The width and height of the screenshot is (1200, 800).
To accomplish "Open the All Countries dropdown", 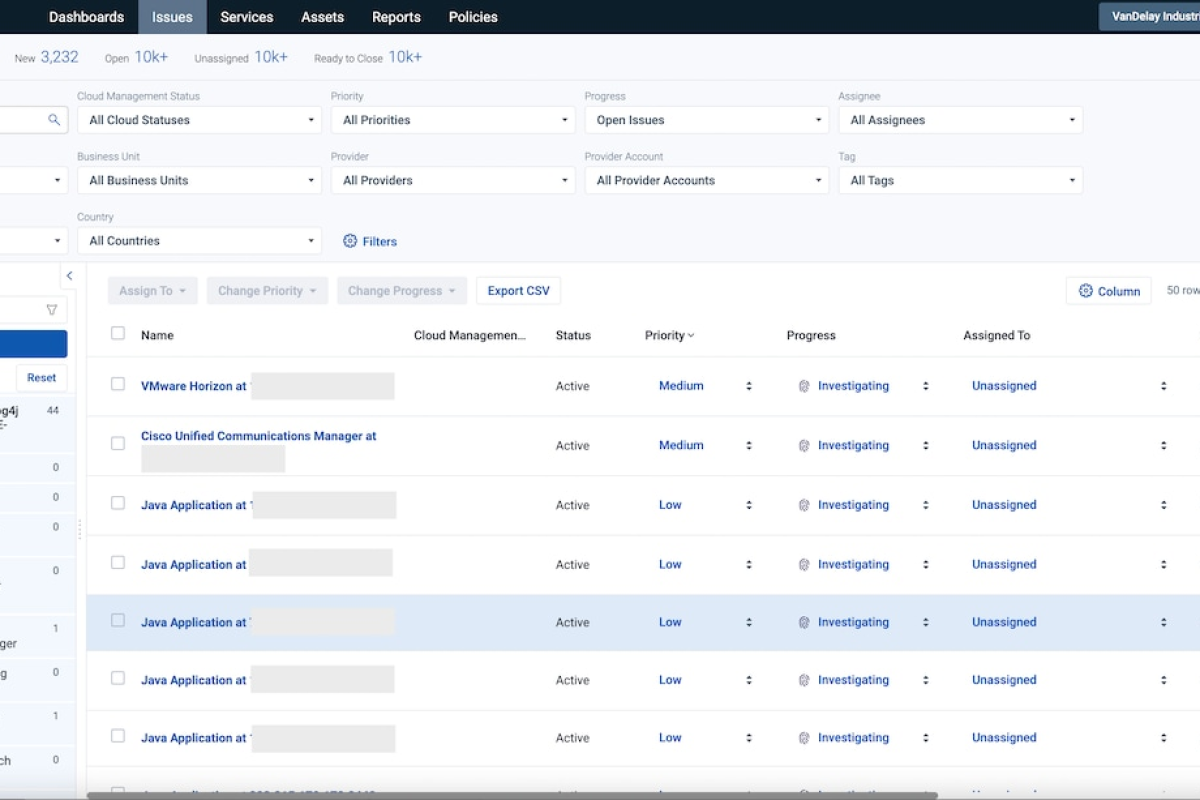I will tap(199, 241).
